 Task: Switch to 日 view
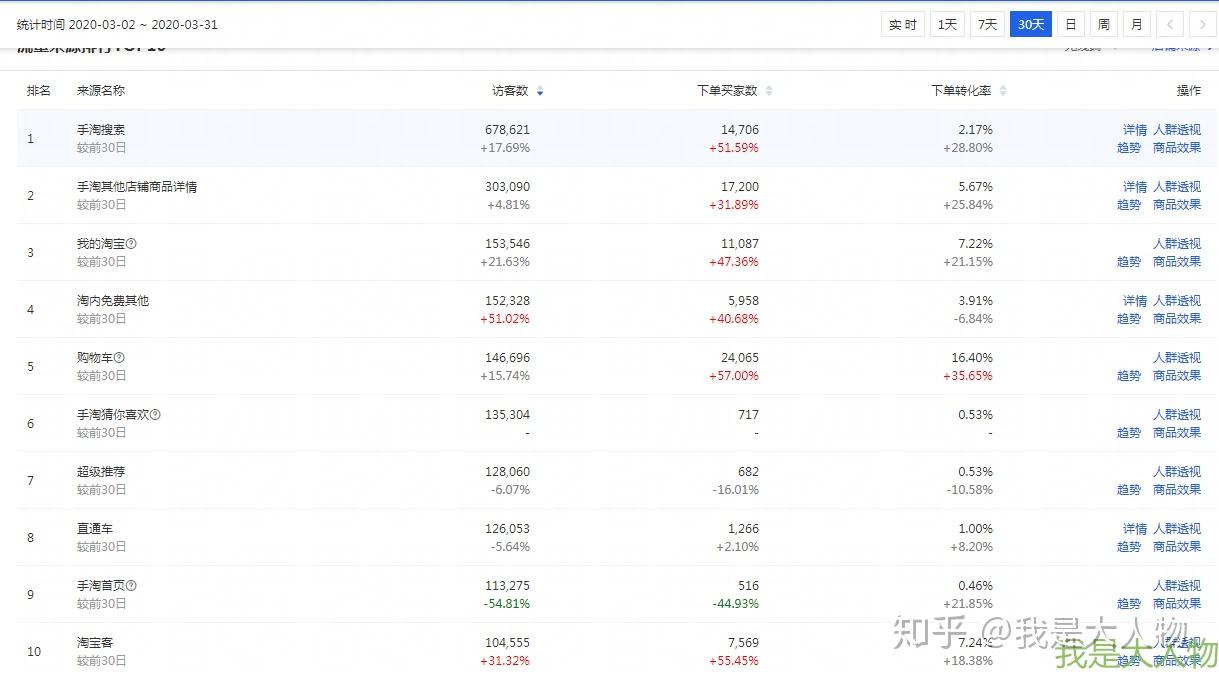point(1071,24)
